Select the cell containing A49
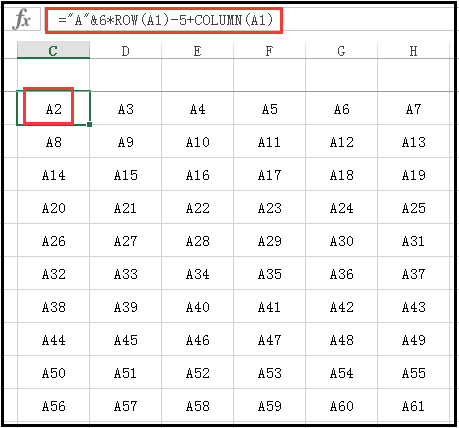The image size is (459, 428). (413, 339)
